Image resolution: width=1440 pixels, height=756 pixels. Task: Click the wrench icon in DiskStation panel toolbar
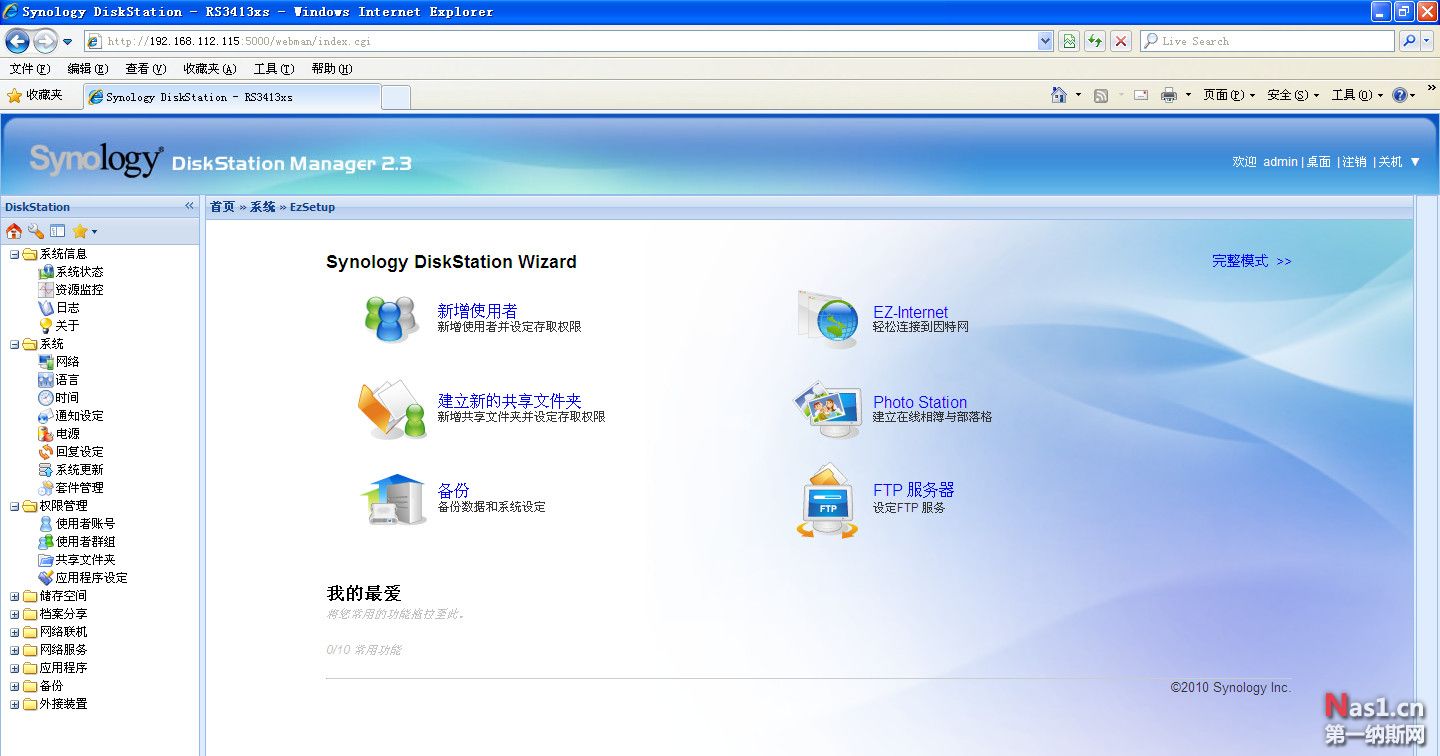pos(36,231)
